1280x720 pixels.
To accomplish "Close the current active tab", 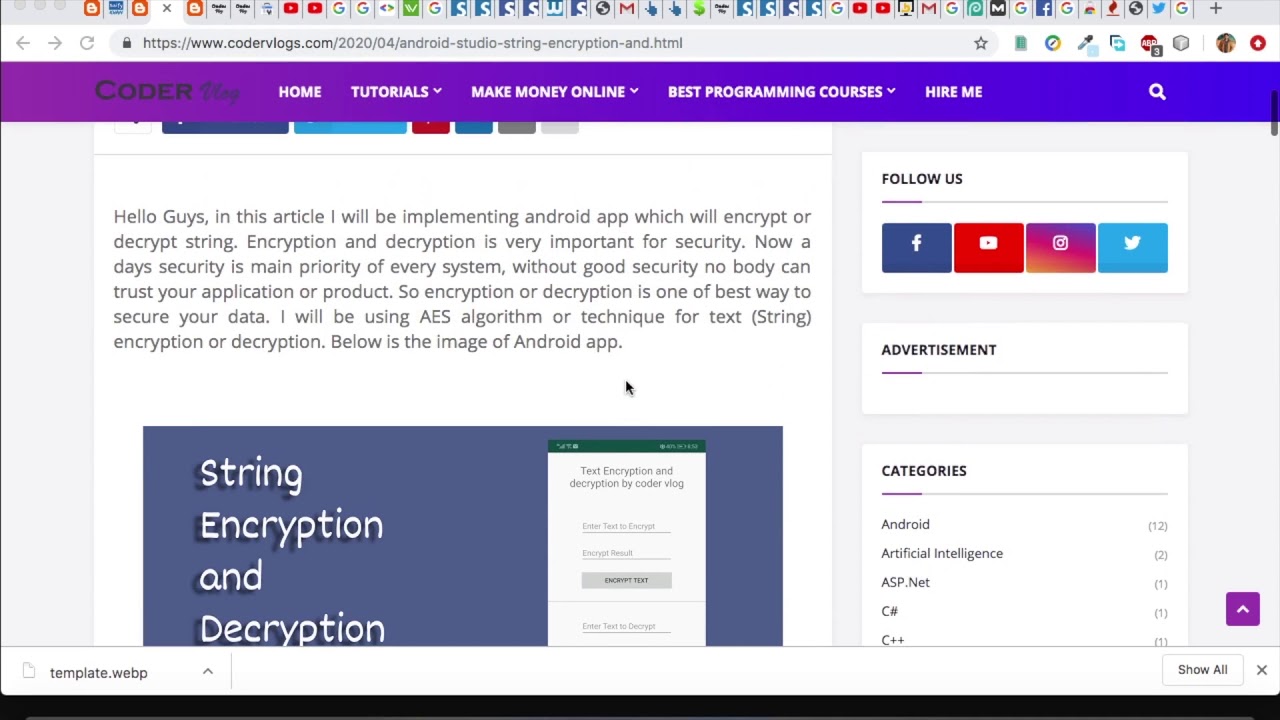I will 167,9.
